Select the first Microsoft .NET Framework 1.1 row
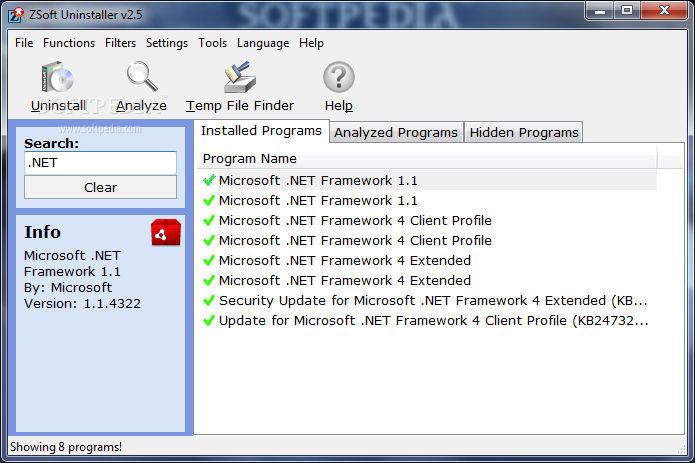 429,180
